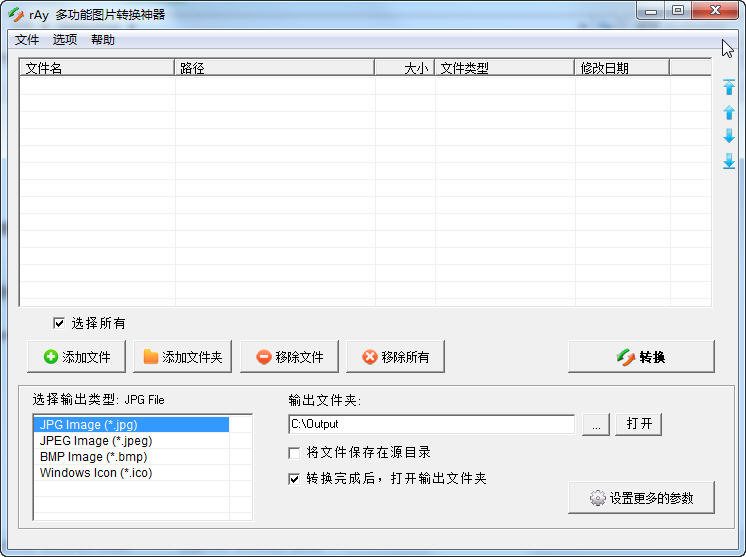The height and width of the screenshot is (557, 746).
Task: Click the move-up arrow icon
Action: pos(728,112)
